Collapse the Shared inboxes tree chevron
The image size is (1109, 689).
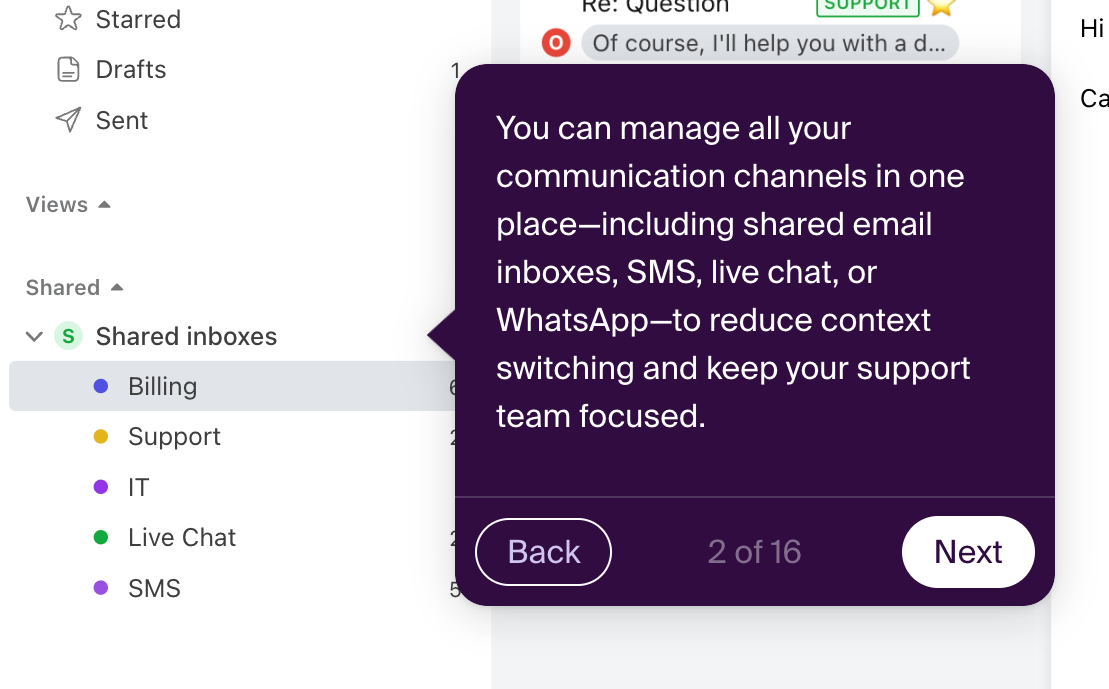click(x=34, y=337)
